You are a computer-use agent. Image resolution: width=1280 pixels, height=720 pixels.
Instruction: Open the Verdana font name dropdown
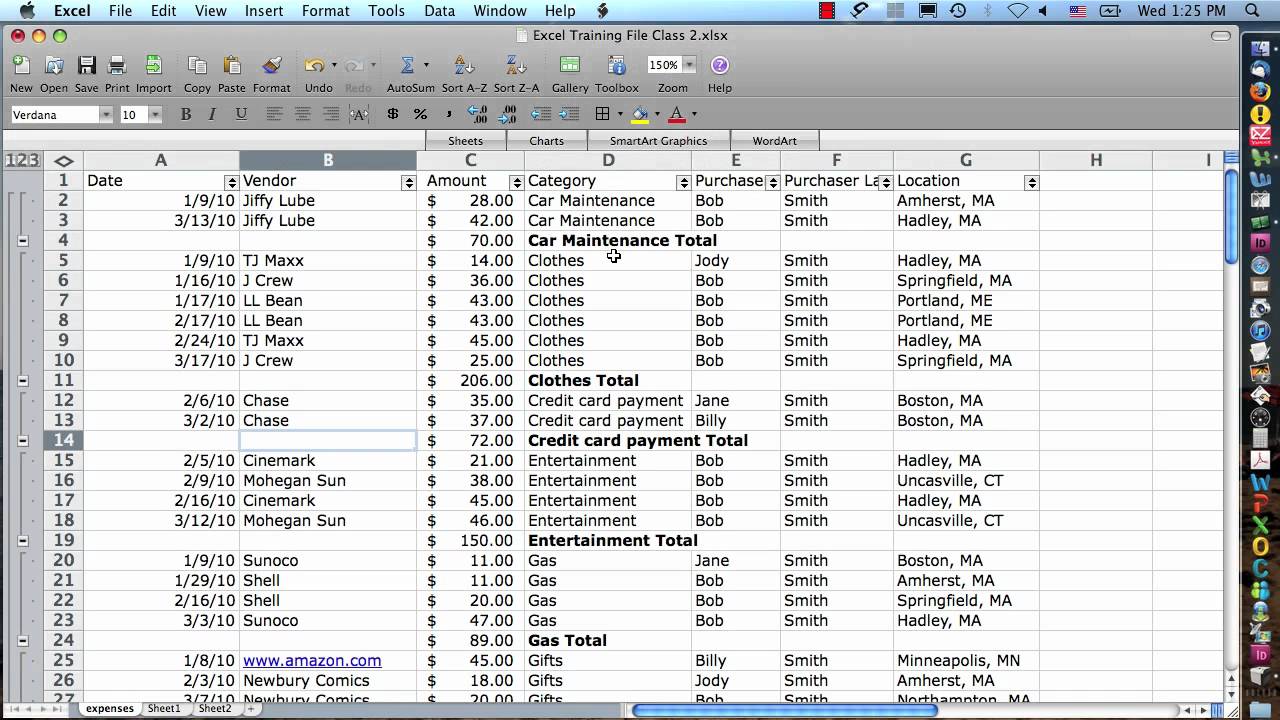tap(105, 115)
